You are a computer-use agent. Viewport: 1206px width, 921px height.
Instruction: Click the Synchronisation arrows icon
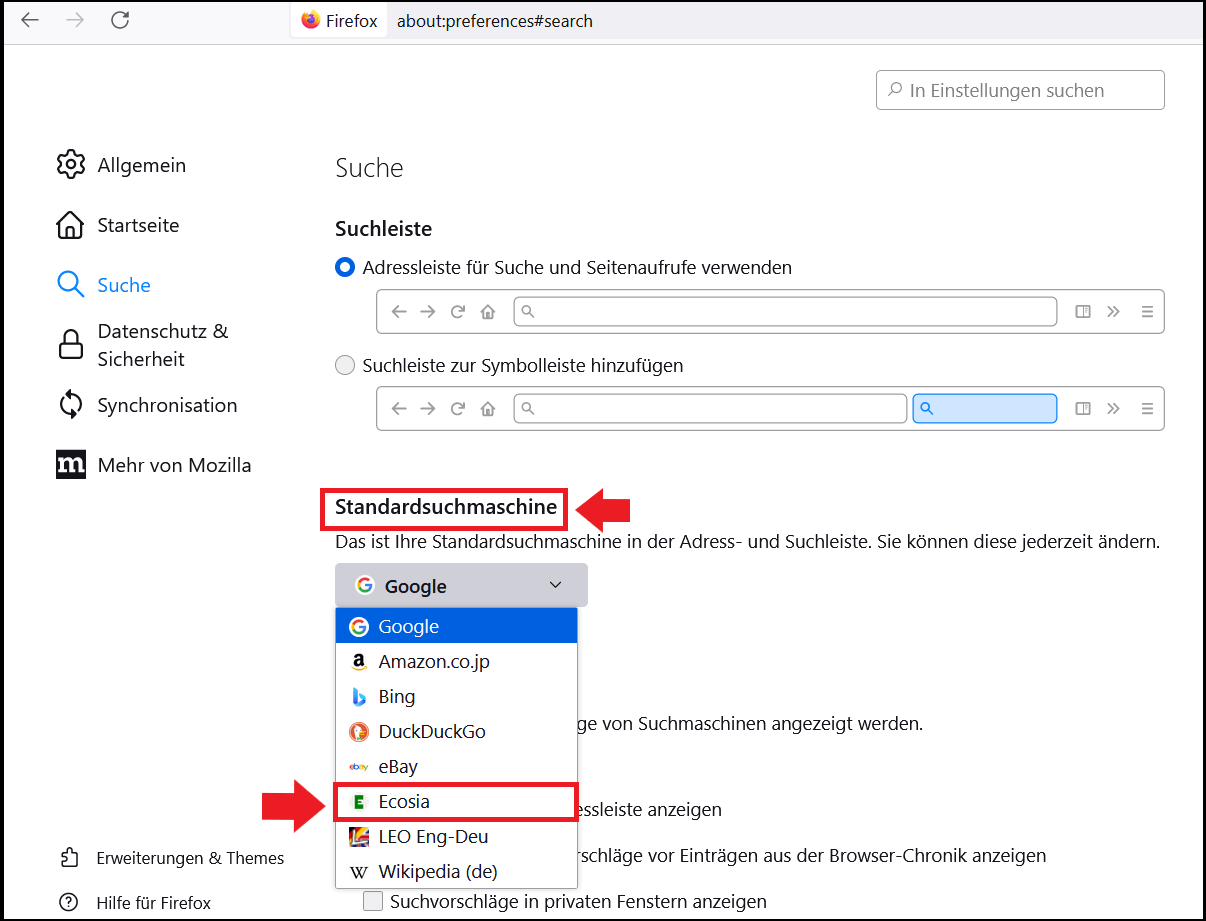70,405
